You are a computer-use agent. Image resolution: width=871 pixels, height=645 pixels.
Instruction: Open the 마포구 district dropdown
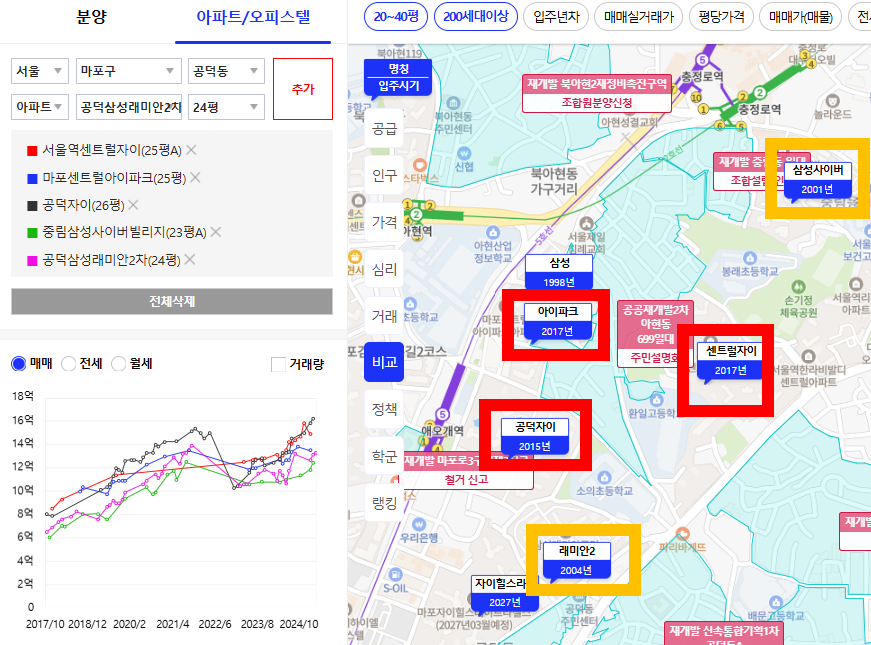(x=128, y=71)
